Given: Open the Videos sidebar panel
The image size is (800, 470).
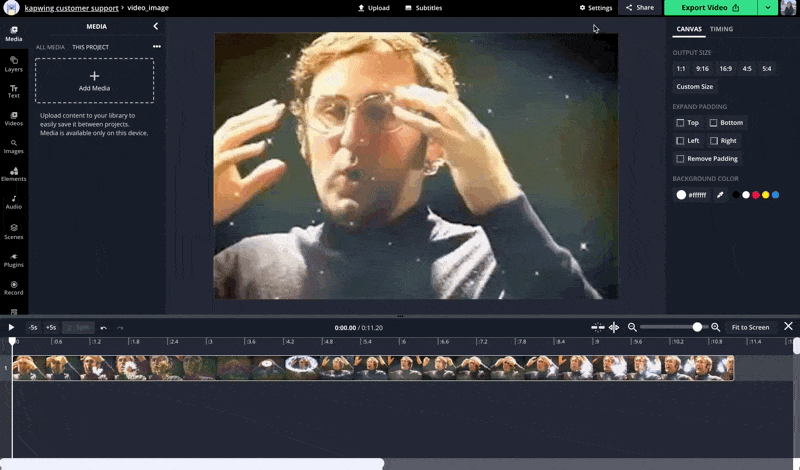Looking at the screenshot, I should (14, 119).
